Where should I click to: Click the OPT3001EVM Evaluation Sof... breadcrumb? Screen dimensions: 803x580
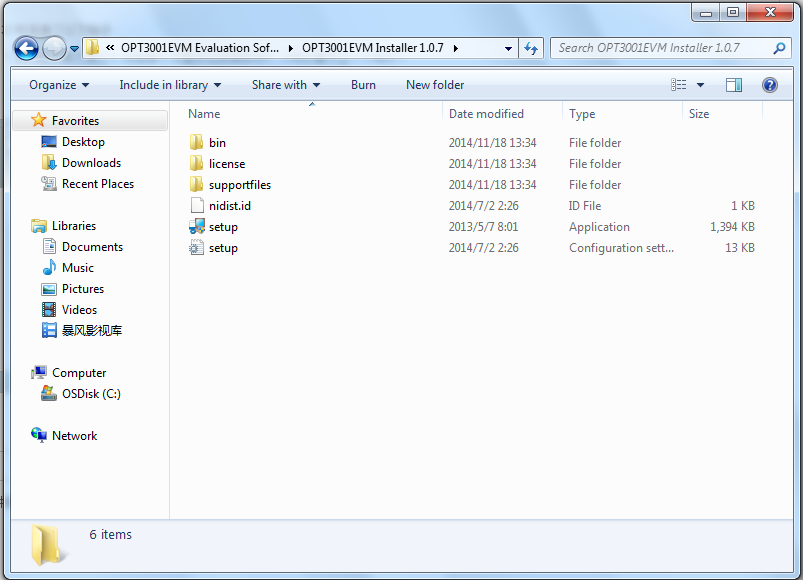coord(200,48)
